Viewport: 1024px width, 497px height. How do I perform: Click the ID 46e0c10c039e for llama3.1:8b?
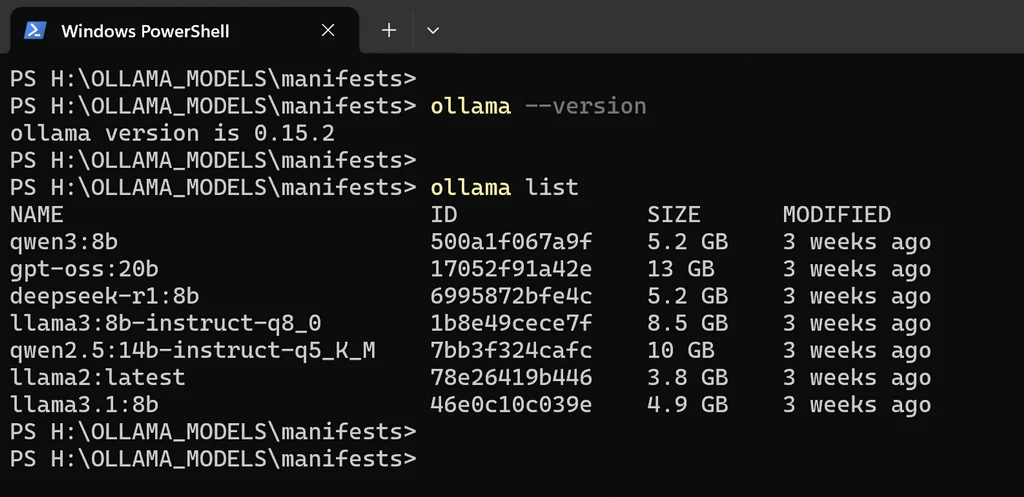coord(511,405)
